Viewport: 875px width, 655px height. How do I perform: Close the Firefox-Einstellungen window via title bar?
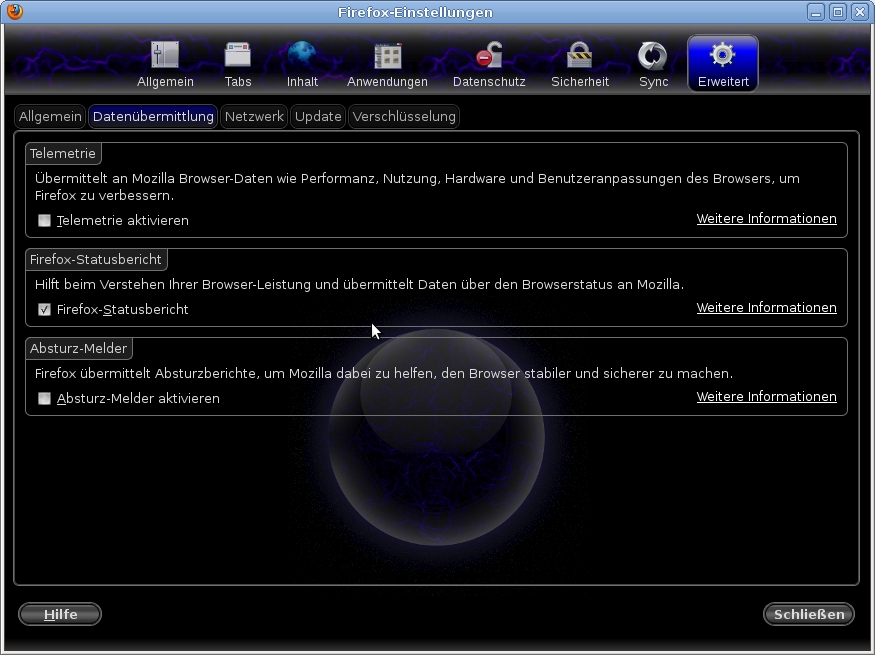(x=859, y=12)
